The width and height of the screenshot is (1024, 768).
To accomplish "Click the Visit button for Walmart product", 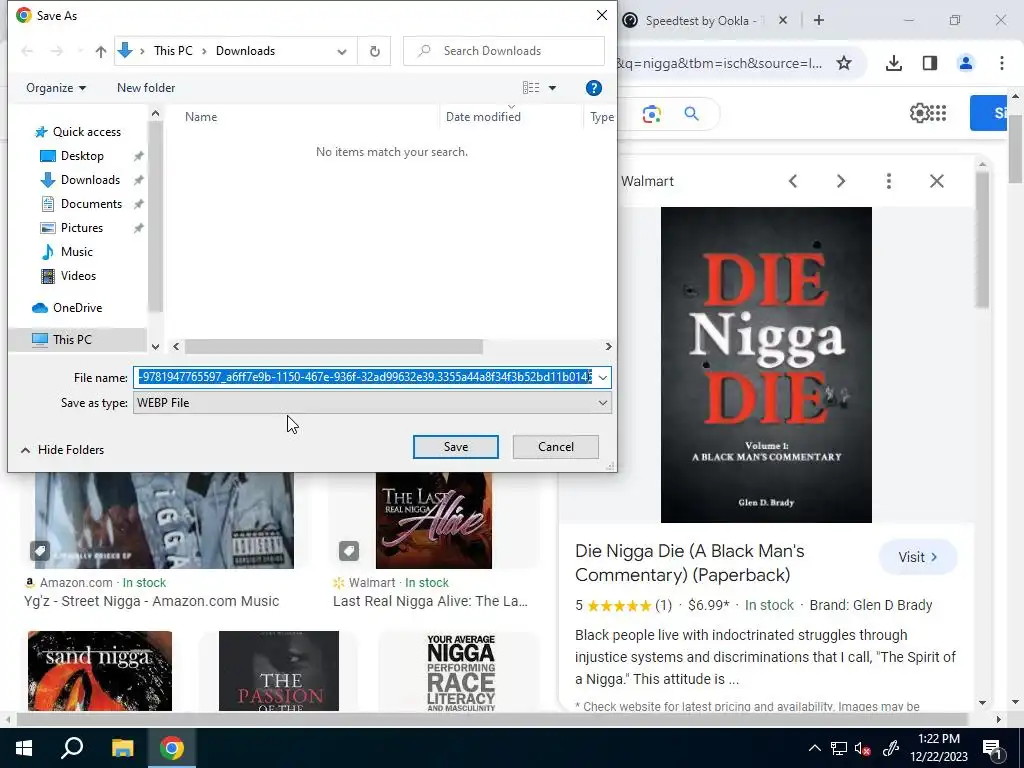I will [918, 557].
